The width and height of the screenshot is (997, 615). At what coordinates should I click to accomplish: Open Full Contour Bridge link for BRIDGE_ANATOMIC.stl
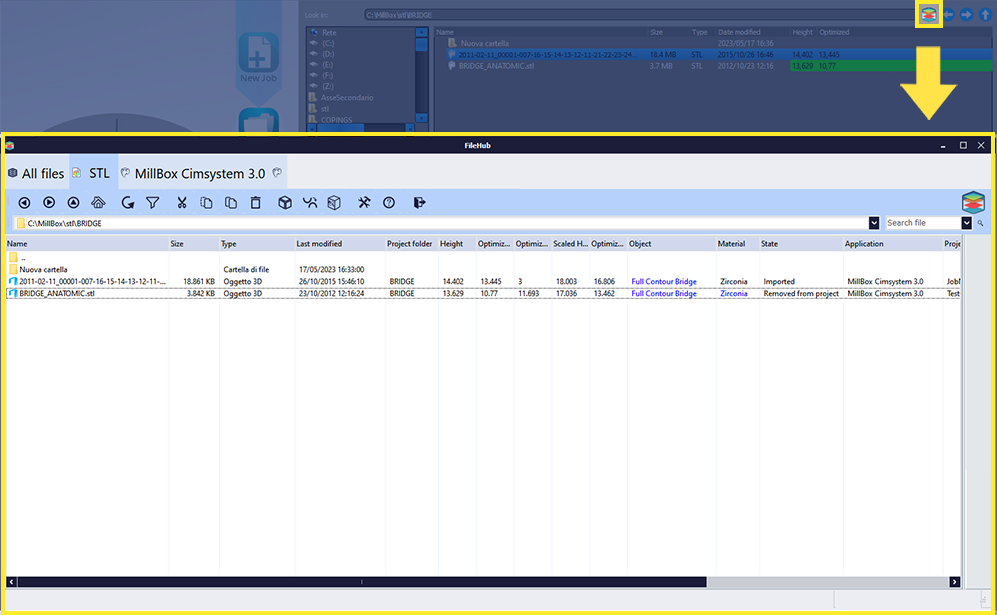(664, 294)
